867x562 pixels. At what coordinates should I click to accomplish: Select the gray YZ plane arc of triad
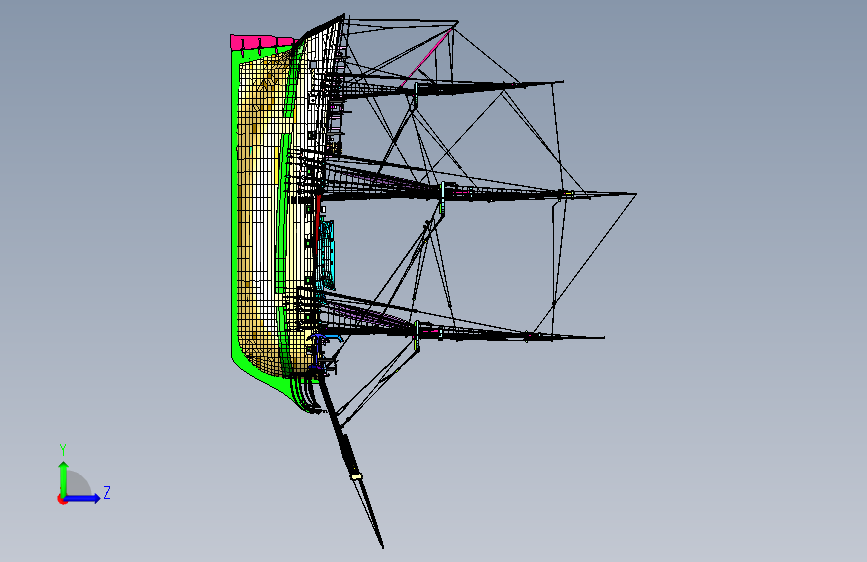tap(77, 483)
